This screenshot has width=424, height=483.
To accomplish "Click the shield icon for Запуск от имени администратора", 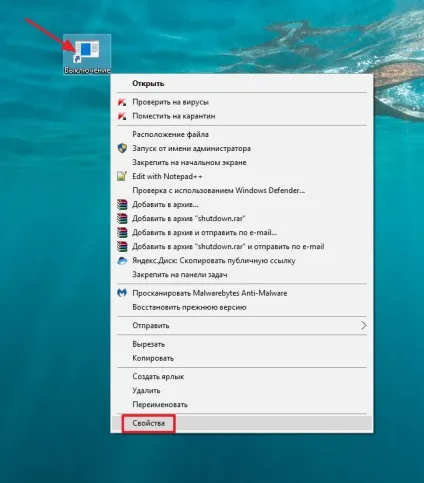I will pos(122,148).
